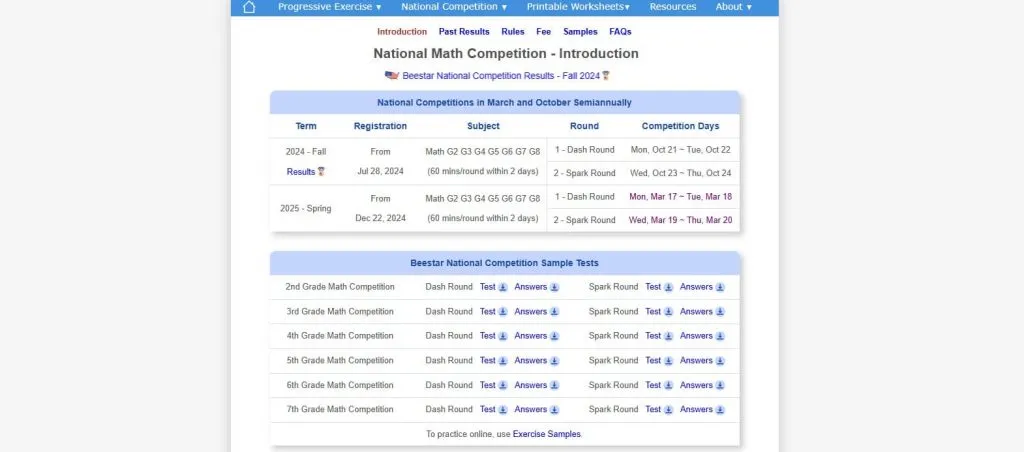Download 4th Grade Spark Round Test icon
Image resolution: width=1024 pixels, height=452 pixels.
click(x=668, y=336)
